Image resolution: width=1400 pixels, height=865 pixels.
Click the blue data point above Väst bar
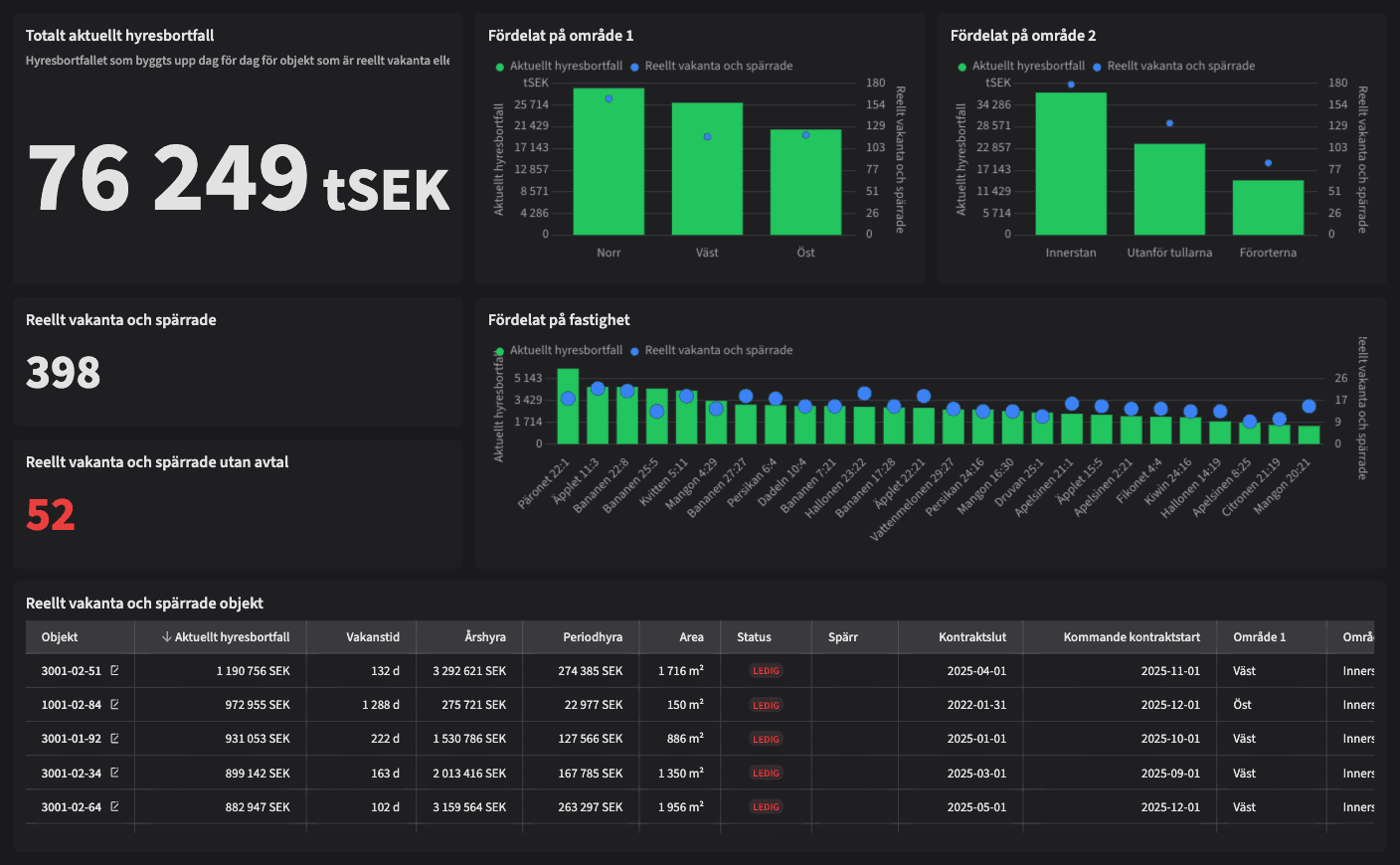[707, 136]
